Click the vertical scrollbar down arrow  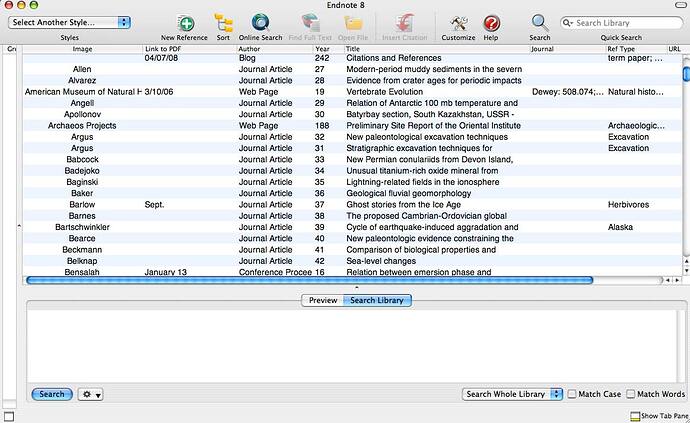(x=686, y=271)
